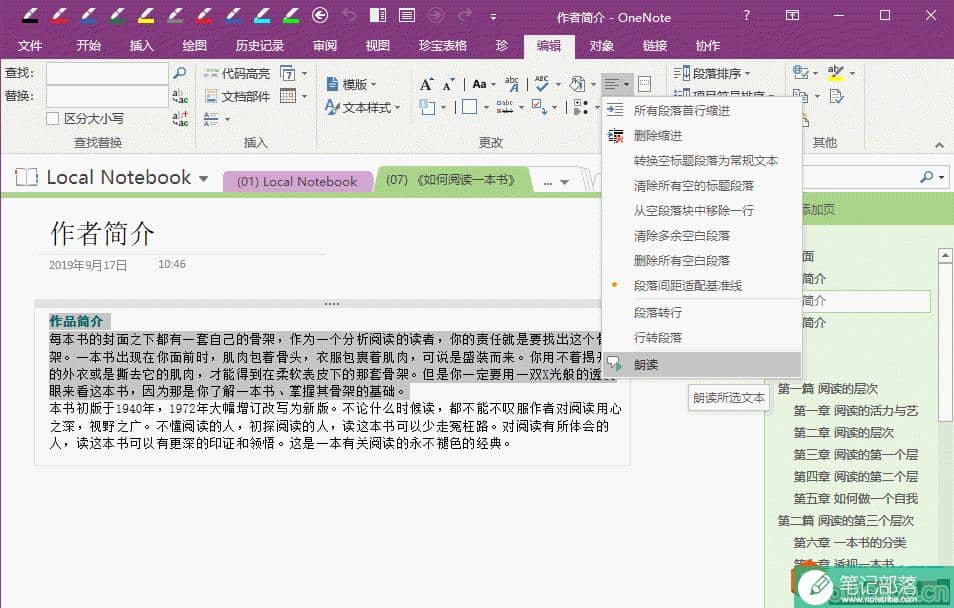The image size is (954, 608).
Task: Click the find magnifier icon beside 查找 field
Action: pos(179,73)
